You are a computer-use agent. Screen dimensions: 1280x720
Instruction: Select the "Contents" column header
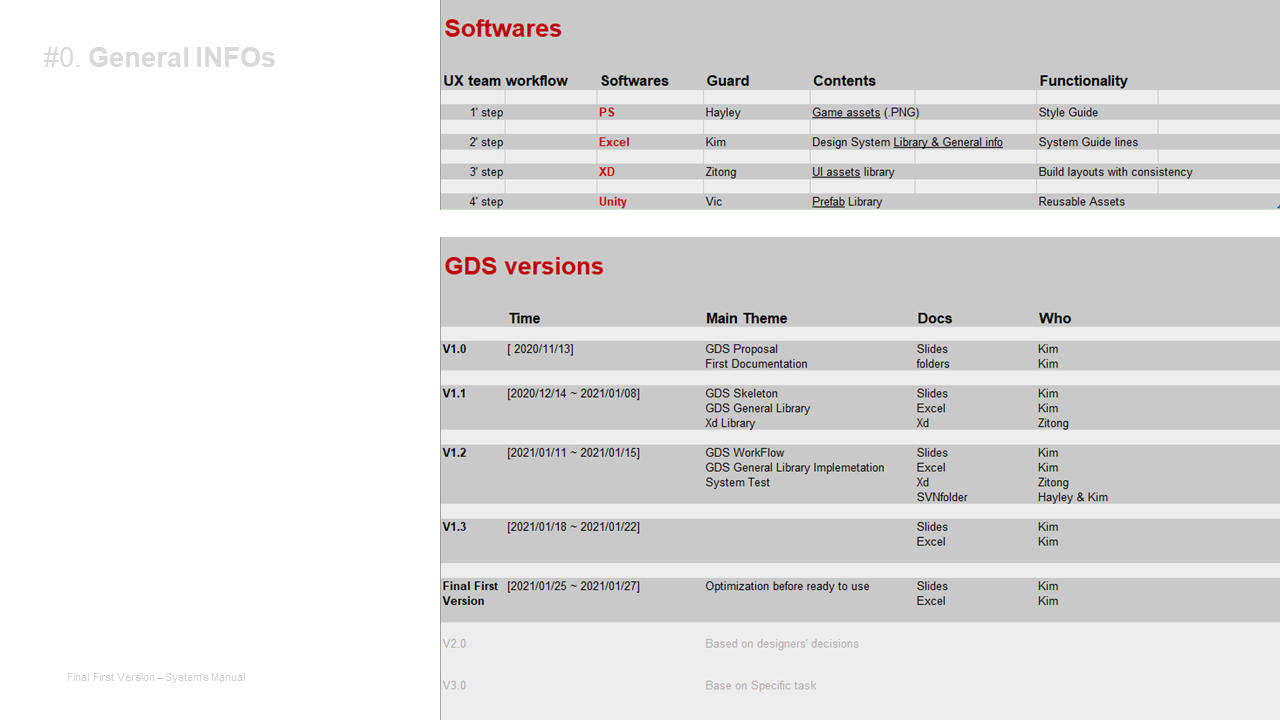click(844, 81)
